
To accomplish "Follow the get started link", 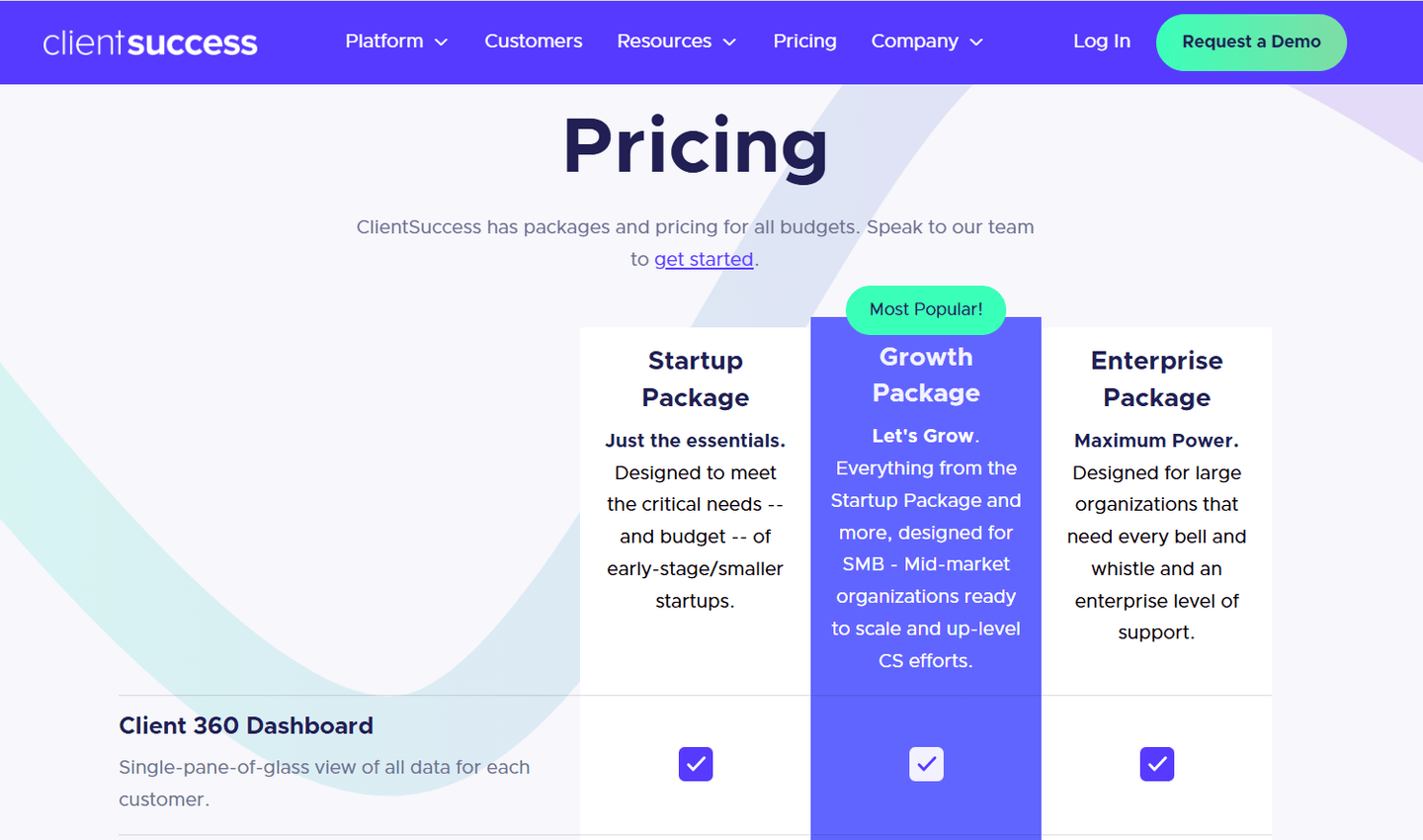I will pos(704,259).
